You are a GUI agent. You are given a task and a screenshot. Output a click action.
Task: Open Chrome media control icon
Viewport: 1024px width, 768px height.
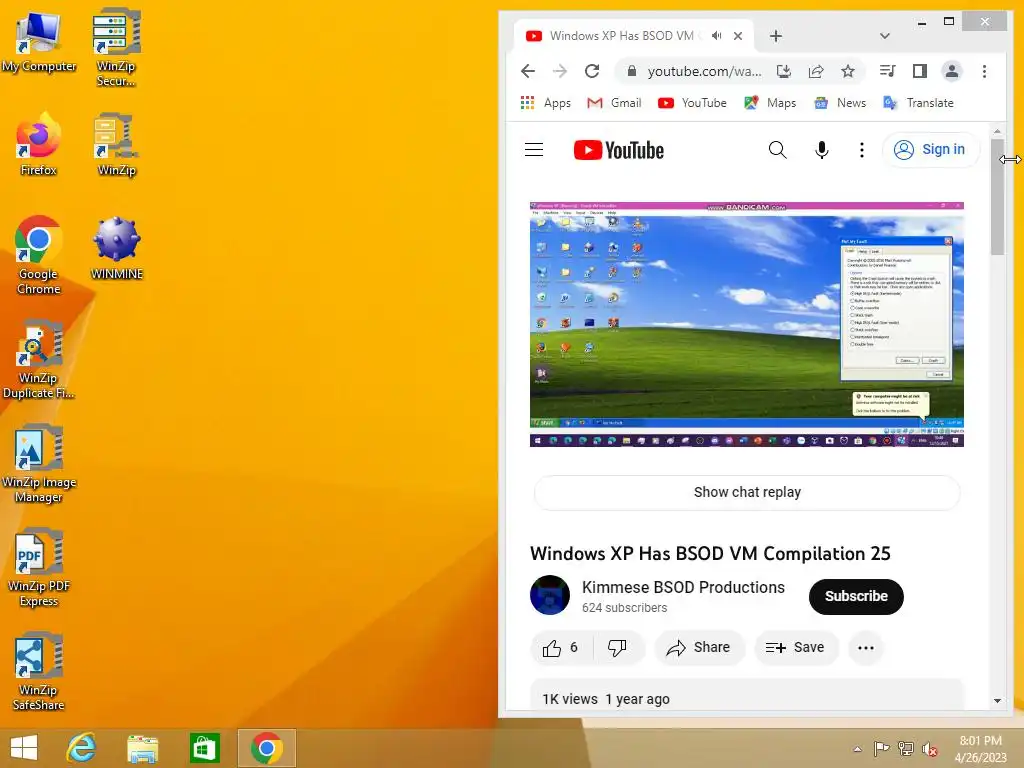click(x=888, y=71)
